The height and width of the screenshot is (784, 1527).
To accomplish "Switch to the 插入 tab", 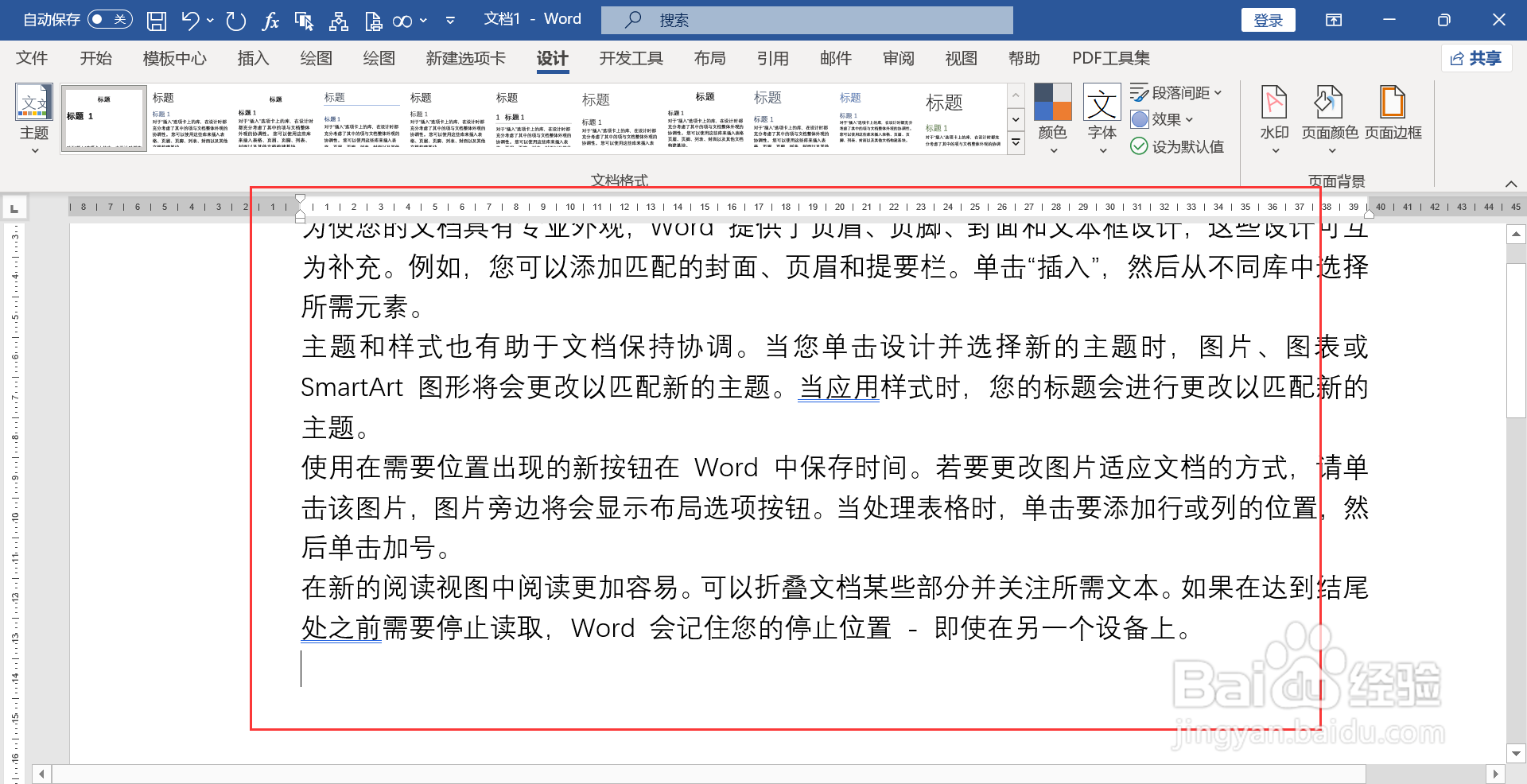I will [x=253, y=58].
